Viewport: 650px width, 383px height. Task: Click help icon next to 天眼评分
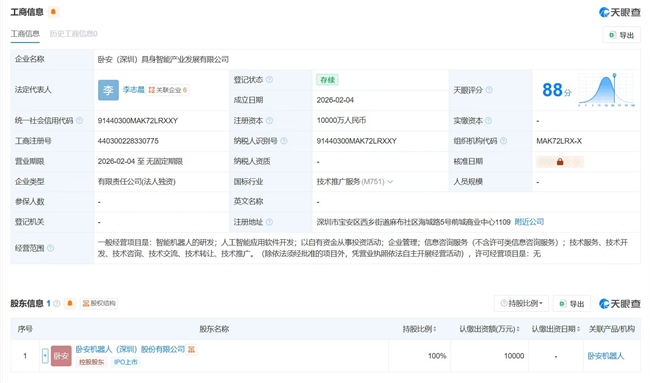pos(489,90)
